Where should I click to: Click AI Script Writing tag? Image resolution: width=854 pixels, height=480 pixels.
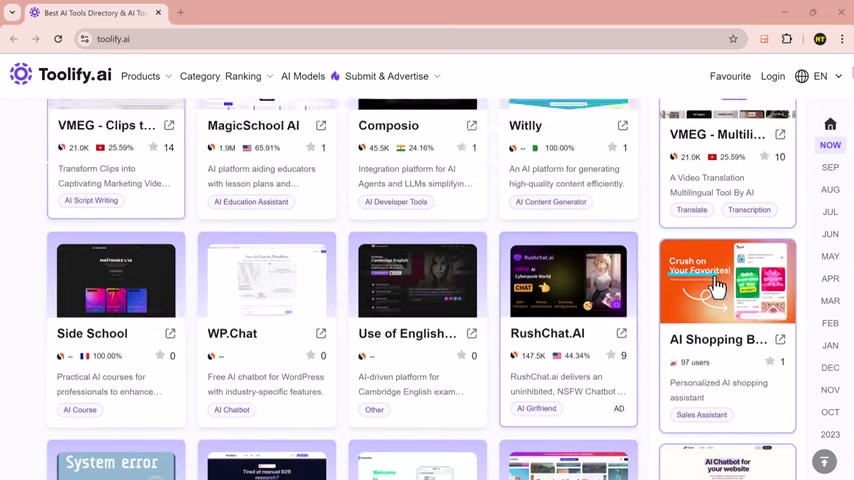pos(91,200)
